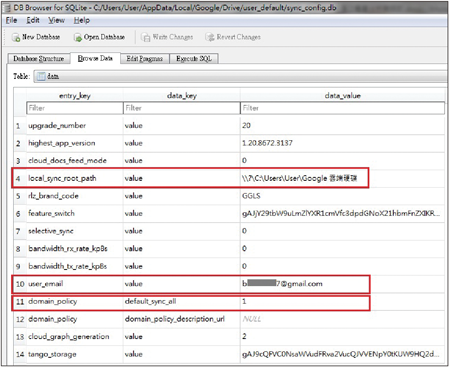Select the bandwidth_tx_rate_kpBs cell
This screenshot has height=368, width=450.
click(75, 266)
